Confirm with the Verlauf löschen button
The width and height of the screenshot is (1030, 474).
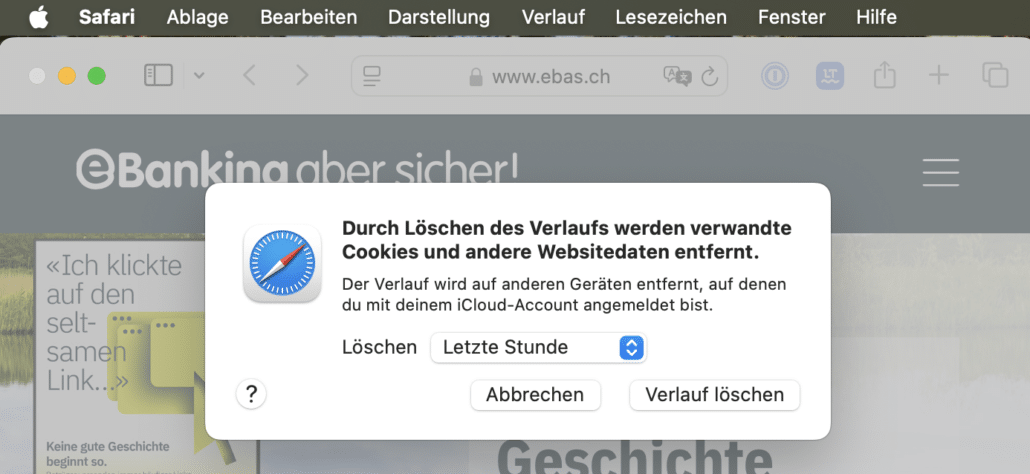point(714,395)
